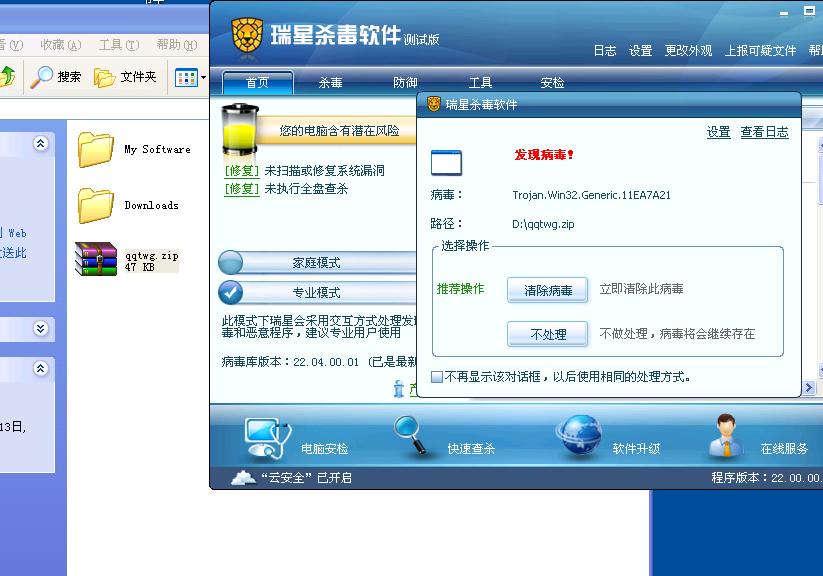This screenshot has width=823, height=576.
Task: Select 家庭模式 home mode radio
Action: (230, 262)
